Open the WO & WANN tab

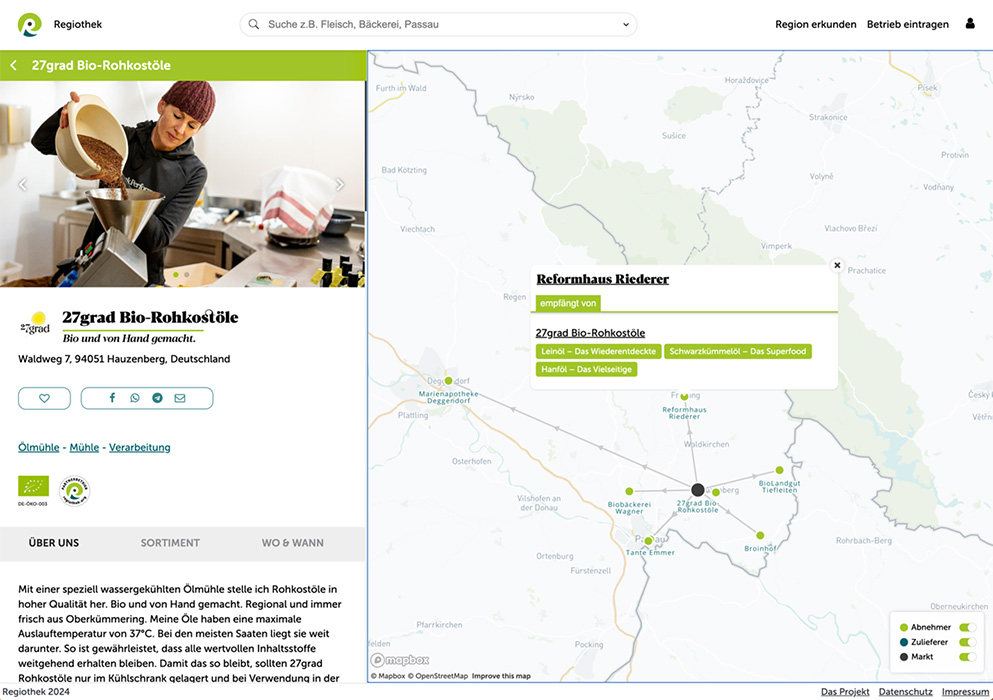tap(293, 543)
